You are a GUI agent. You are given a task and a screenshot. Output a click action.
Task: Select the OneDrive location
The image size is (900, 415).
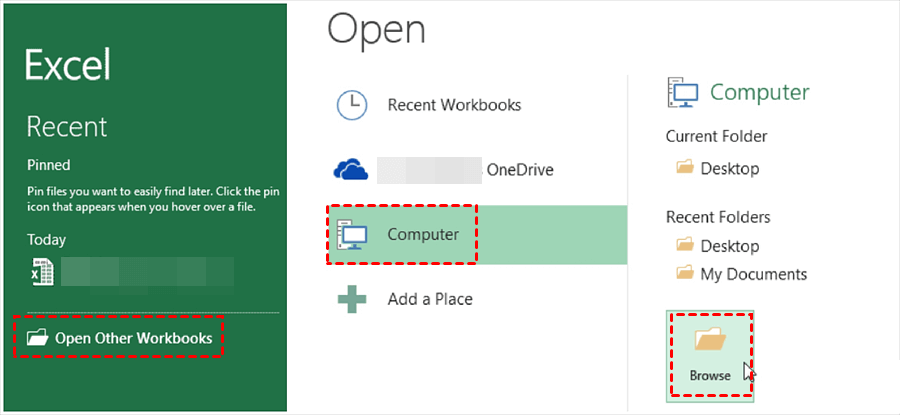pyautogui.click(x=476, y=170)
